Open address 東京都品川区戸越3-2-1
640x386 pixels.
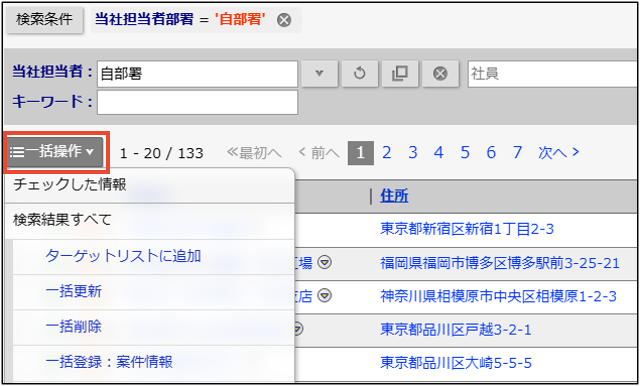click(456, 330)
